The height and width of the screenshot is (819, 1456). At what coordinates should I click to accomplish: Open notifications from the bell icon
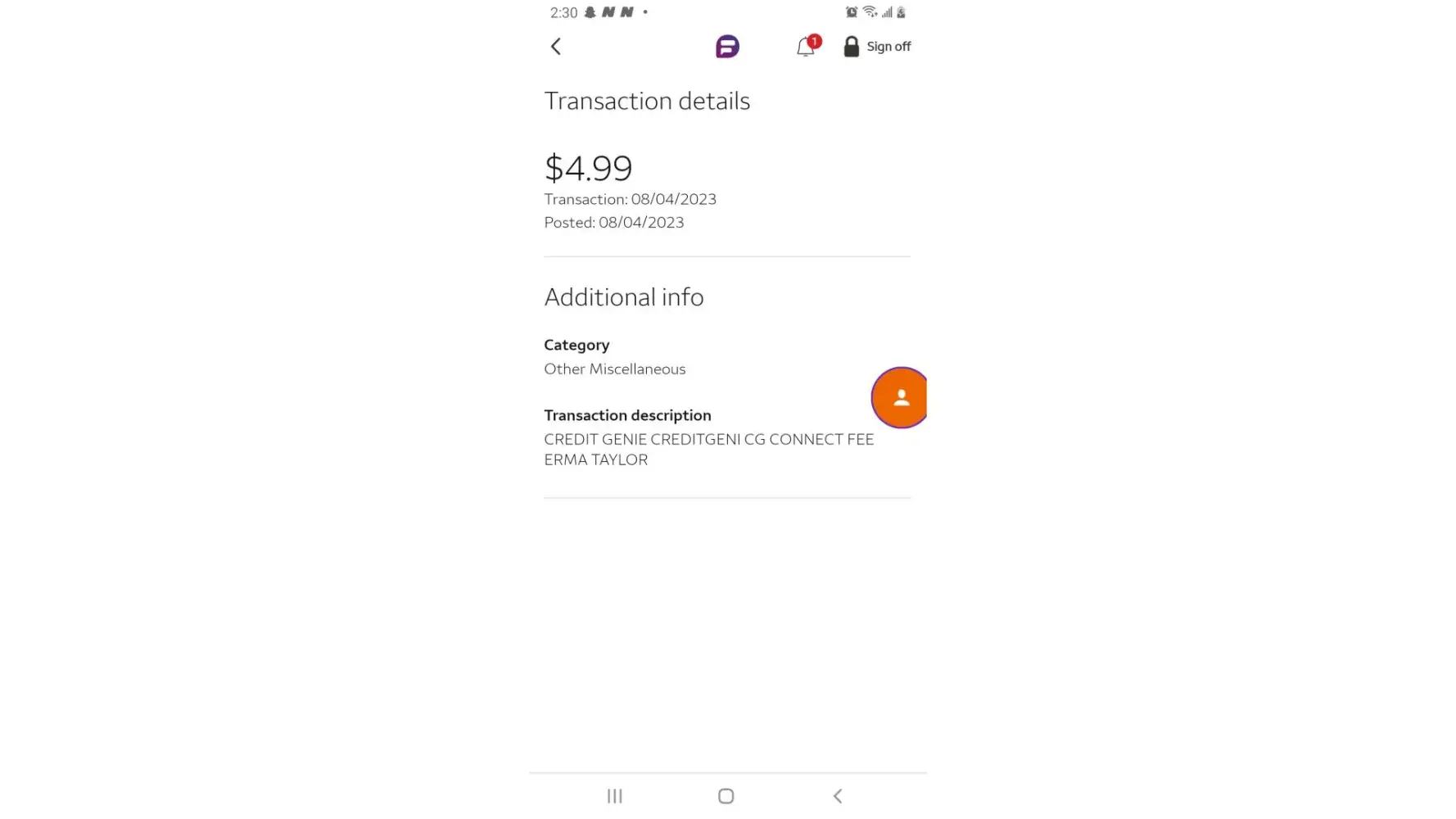(805, 48)
